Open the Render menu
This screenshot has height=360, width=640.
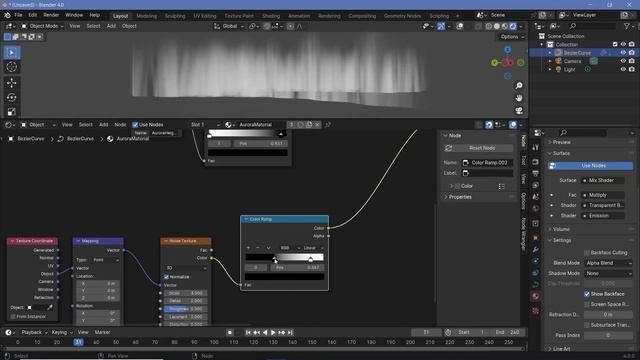click(x=51, y=15)
